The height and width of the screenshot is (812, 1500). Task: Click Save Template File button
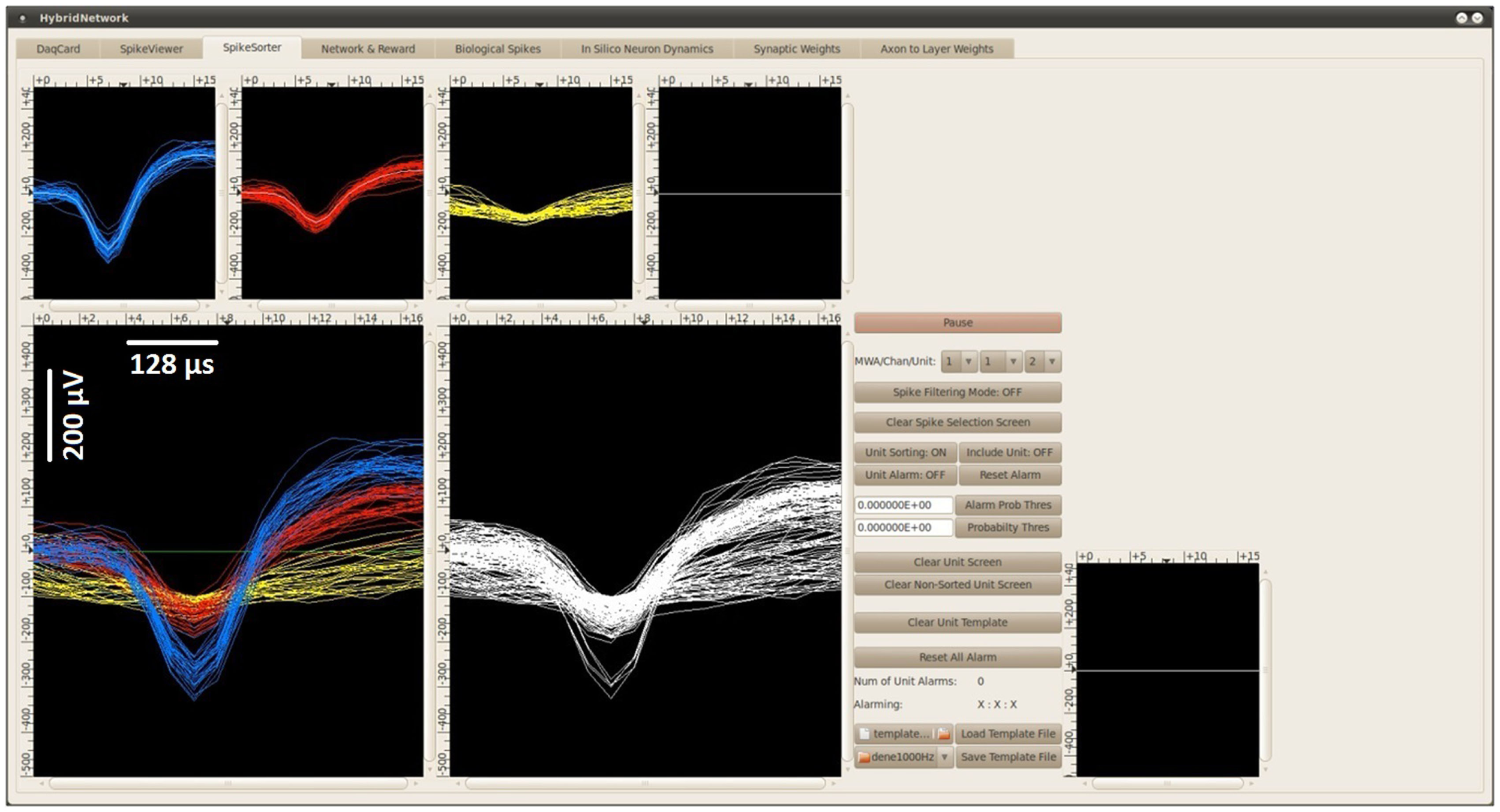1008,757
